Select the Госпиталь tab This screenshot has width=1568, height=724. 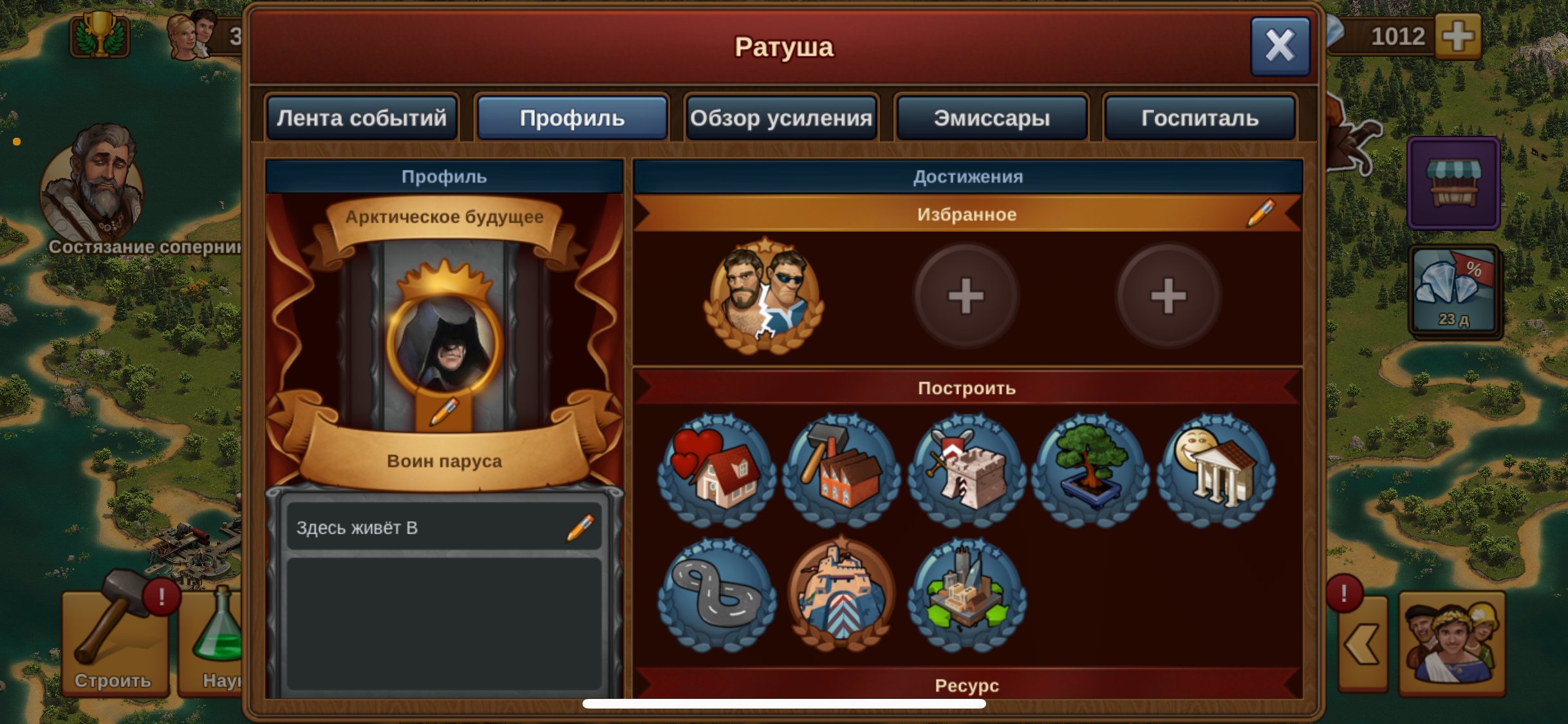[1200, 118]
